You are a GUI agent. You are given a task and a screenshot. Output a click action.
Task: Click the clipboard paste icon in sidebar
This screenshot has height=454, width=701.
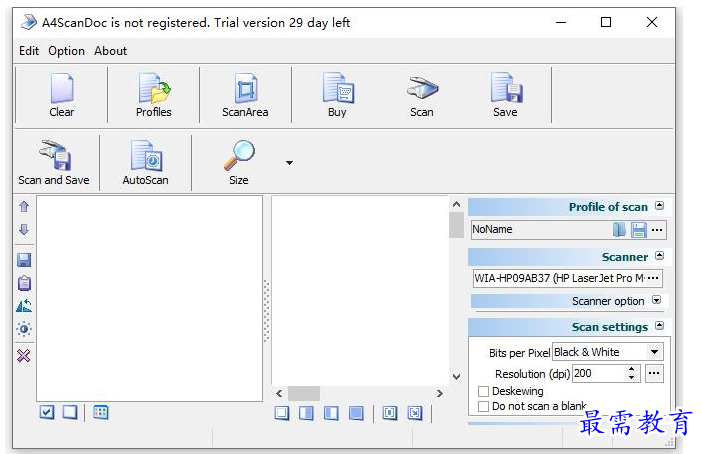(24, 283)
